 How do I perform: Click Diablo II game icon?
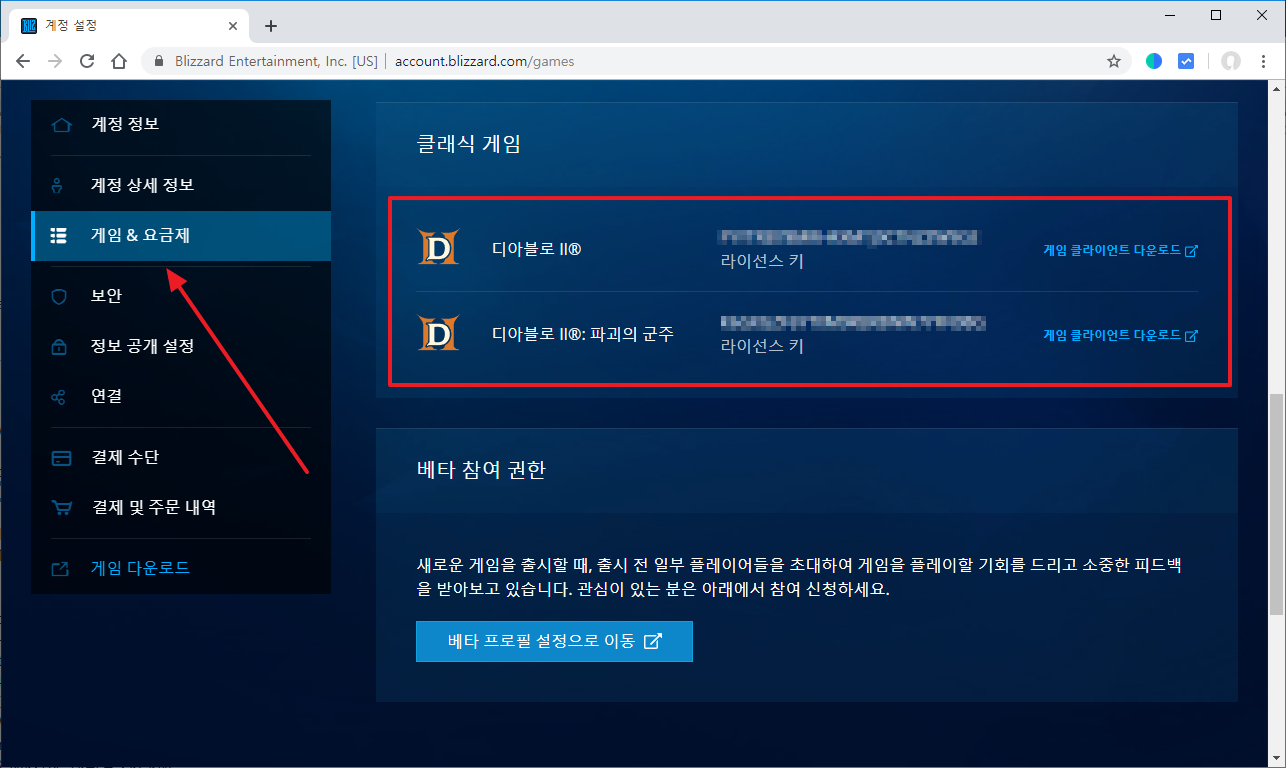coord(437,248)
